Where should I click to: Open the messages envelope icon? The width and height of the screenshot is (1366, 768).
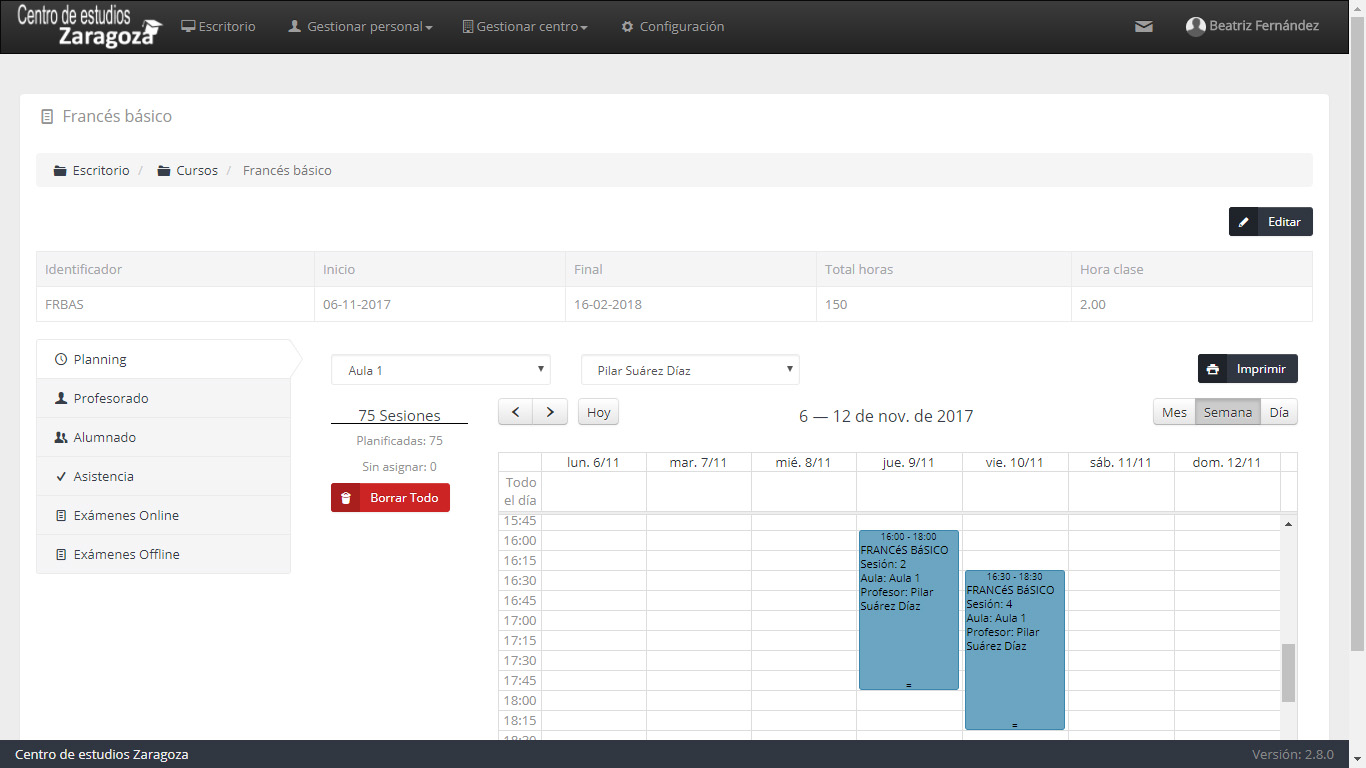[x=1144, y=27]
